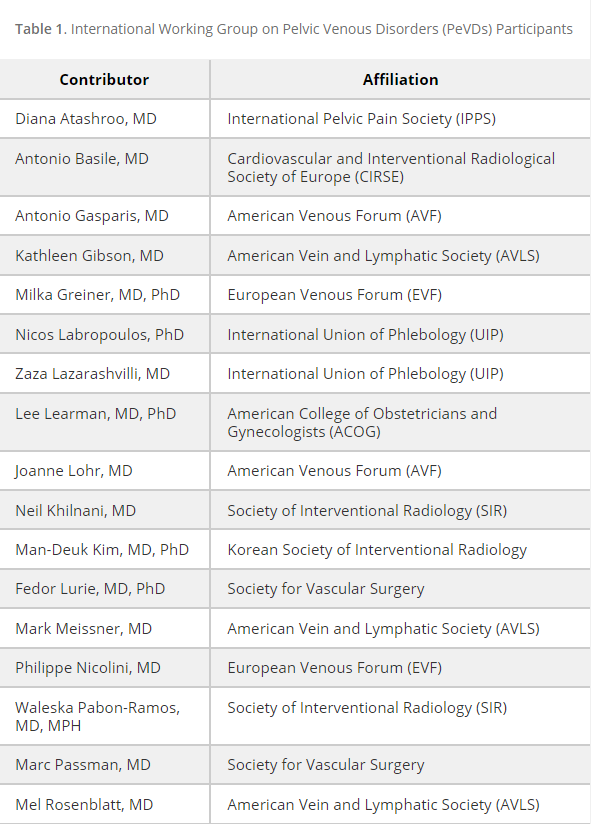Click the Mel Rosenblatt, MD cell
The height and width of the screenshot is (824, 591).
104,805
